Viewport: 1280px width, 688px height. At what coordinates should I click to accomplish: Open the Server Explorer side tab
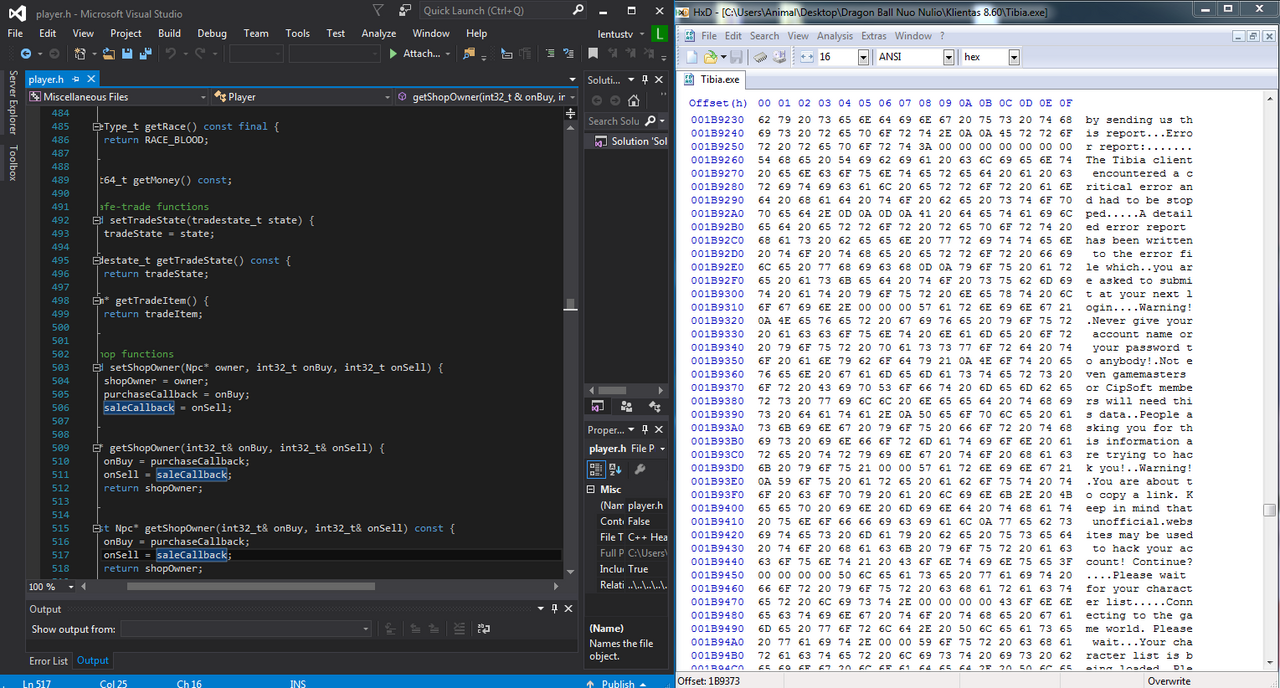[12, 102]
